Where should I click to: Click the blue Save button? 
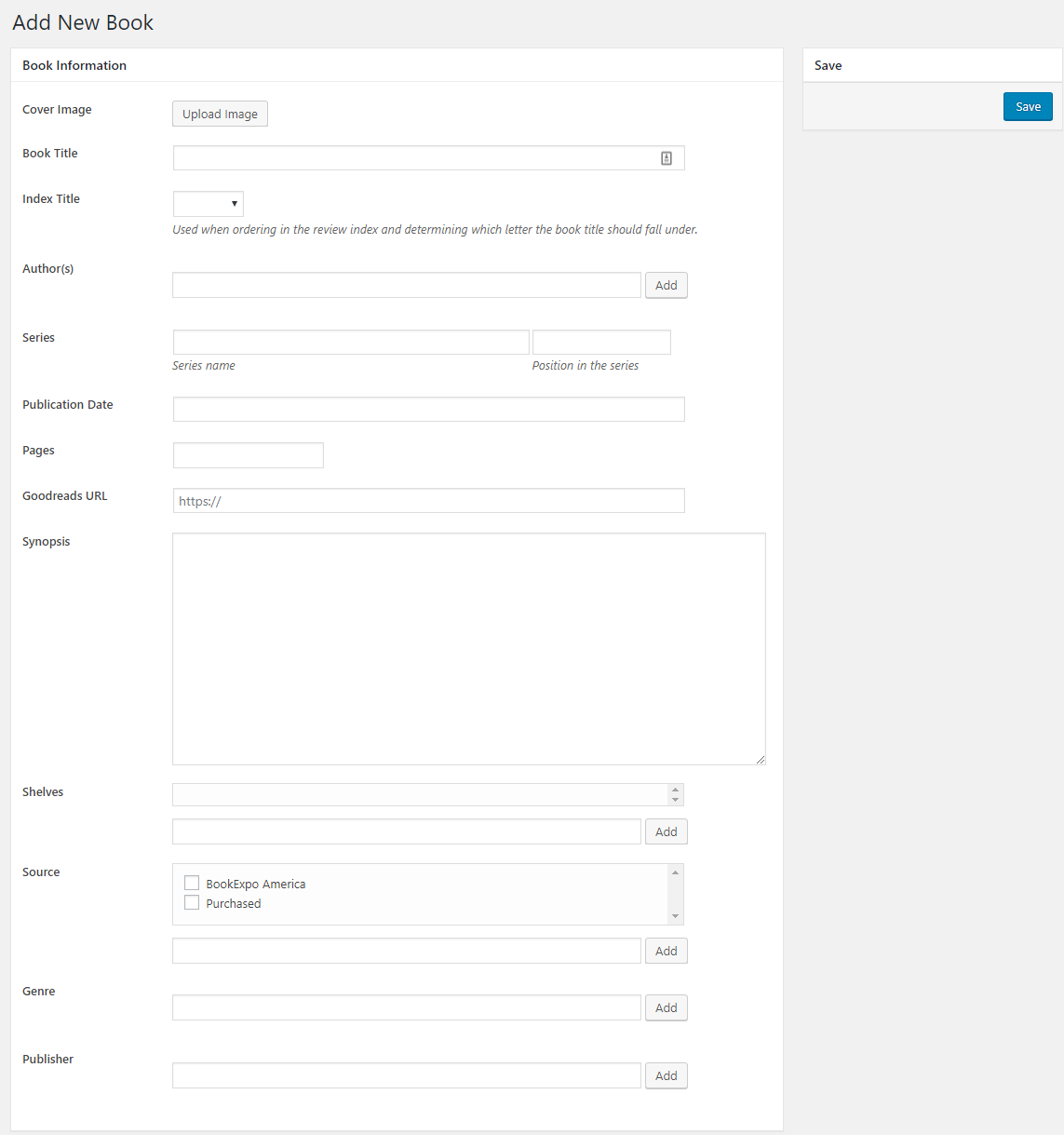(x=1028, y=106)
